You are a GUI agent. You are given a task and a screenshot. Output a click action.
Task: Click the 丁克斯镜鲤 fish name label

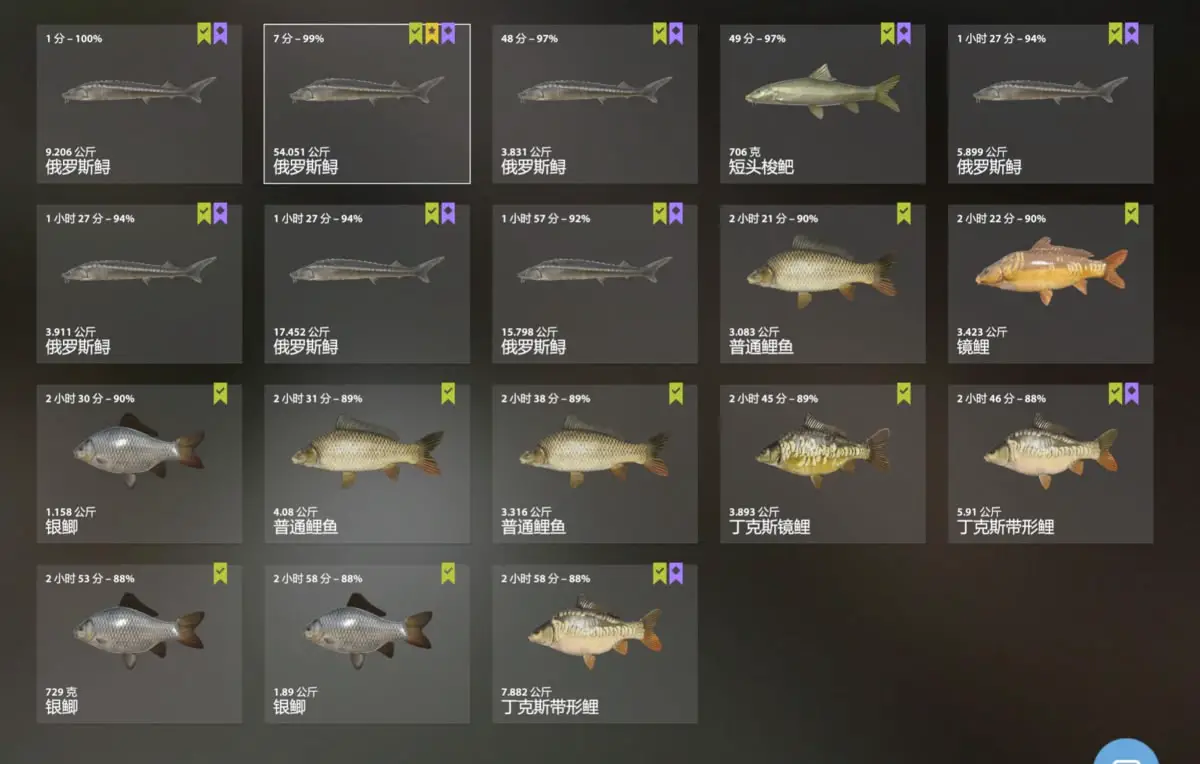pos(770,527)
